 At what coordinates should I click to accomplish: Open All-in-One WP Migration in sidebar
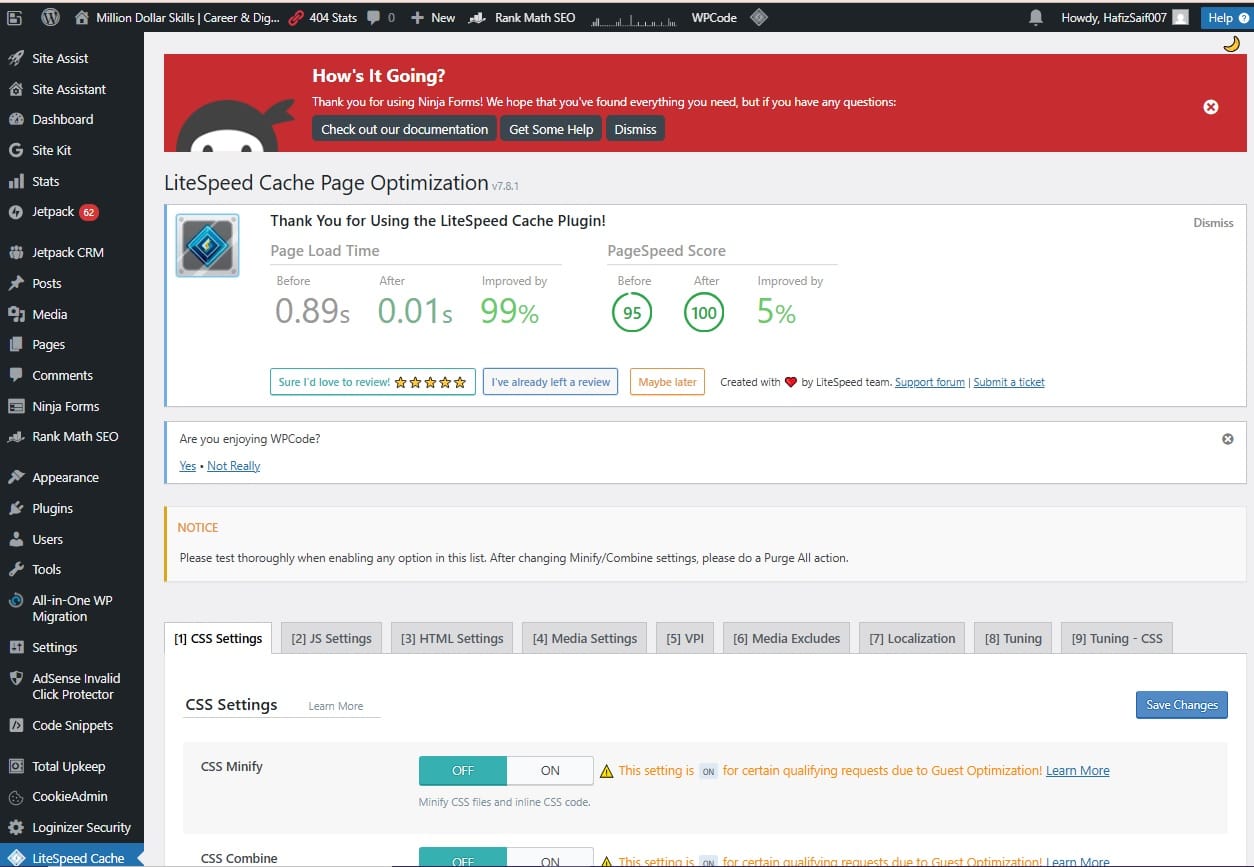click(72, 608)
